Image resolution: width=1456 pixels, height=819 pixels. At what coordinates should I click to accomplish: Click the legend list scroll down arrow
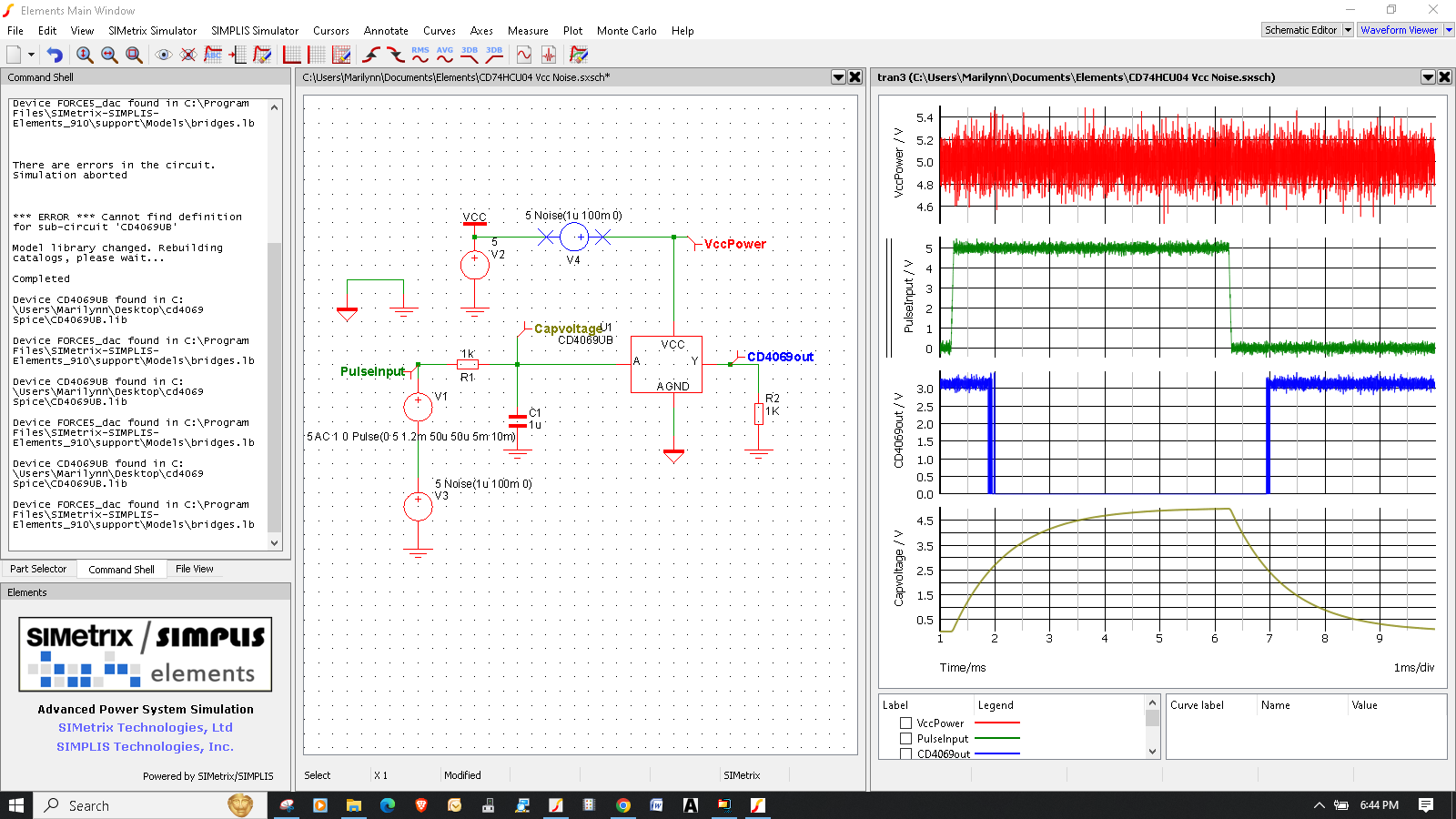tap(1152, 752)
